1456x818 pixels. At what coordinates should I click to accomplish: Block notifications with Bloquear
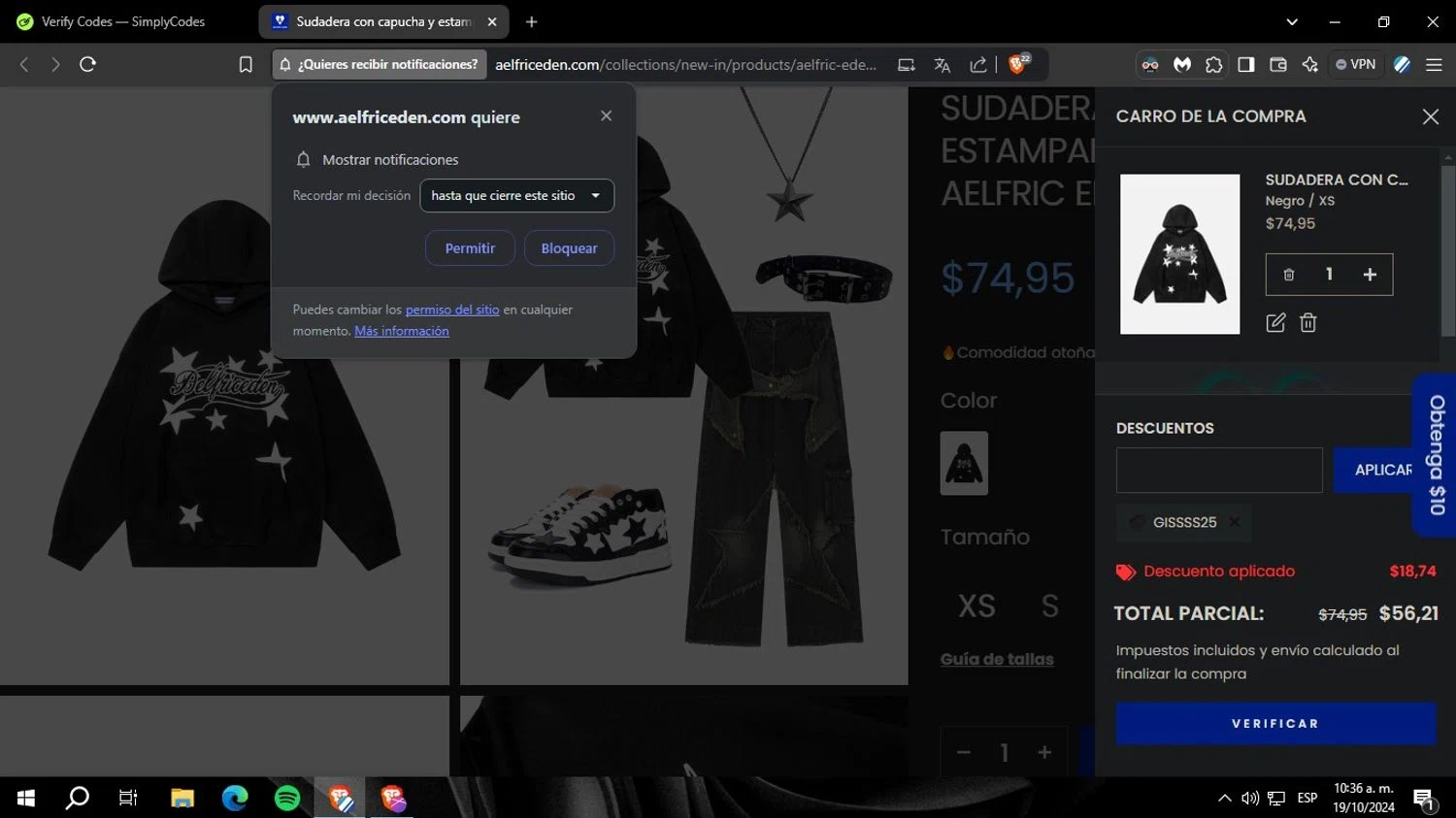coord(569,248)
